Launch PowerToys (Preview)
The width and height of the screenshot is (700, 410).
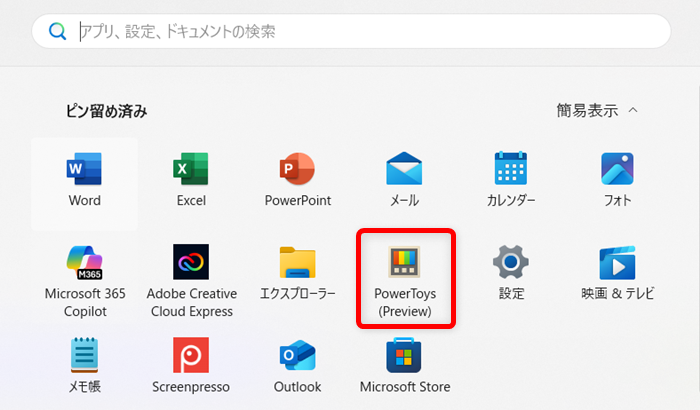[405, 280]
